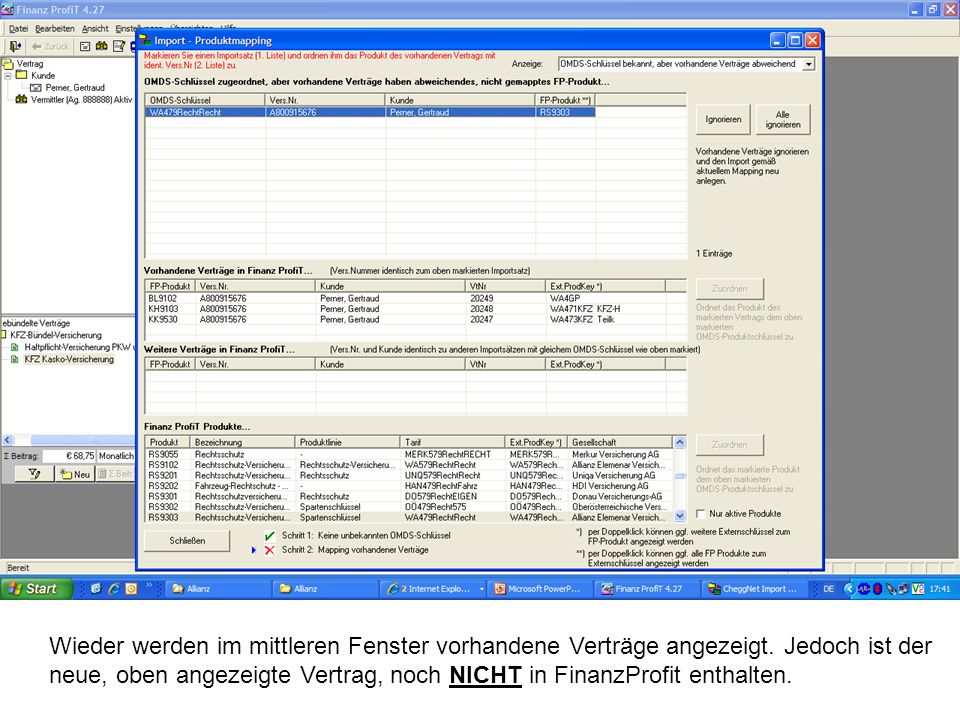Click the binoculars search toolbar icon
Image resolution: width=960 pixels, height=720 pixels.
pyautogui.click(x=102, y=46)
